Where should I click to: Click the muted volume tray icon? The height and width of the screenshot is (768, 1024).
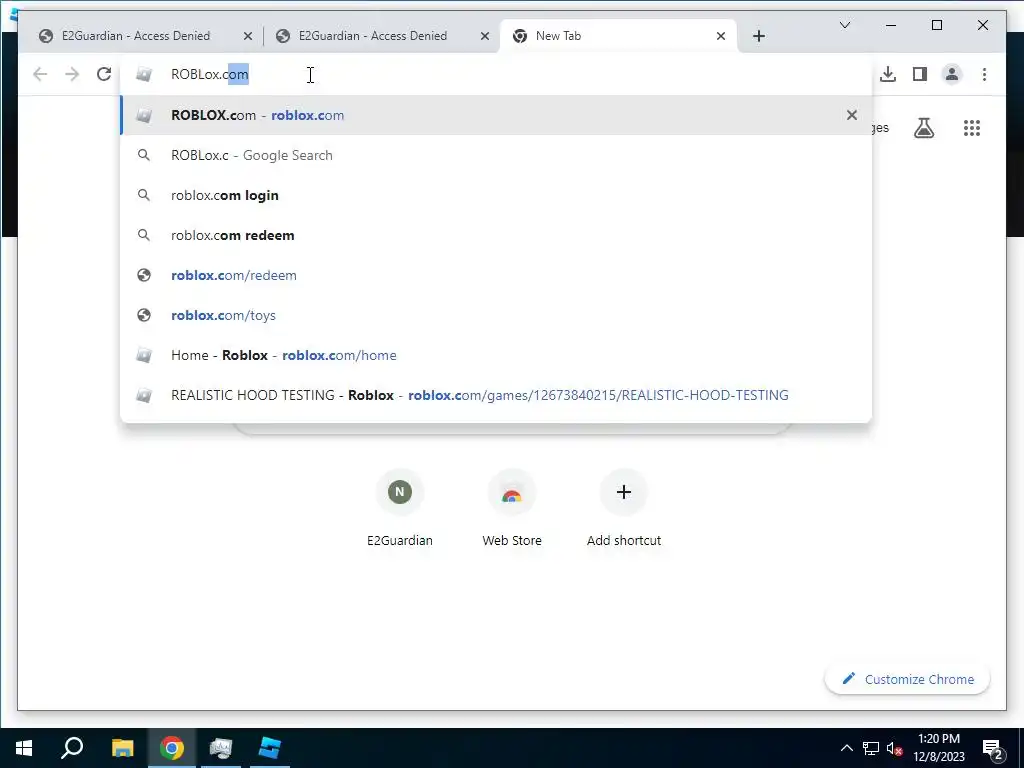pyautogui.click(x=894, y=748)
